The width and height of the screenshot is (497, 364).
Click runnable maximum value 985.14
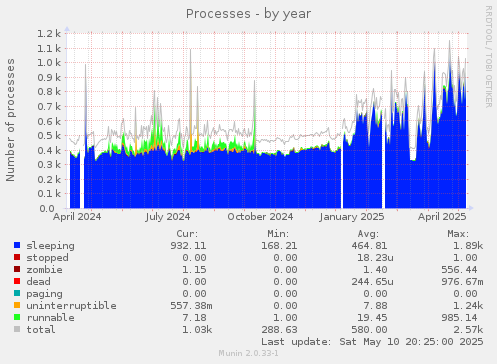(459, 318)
